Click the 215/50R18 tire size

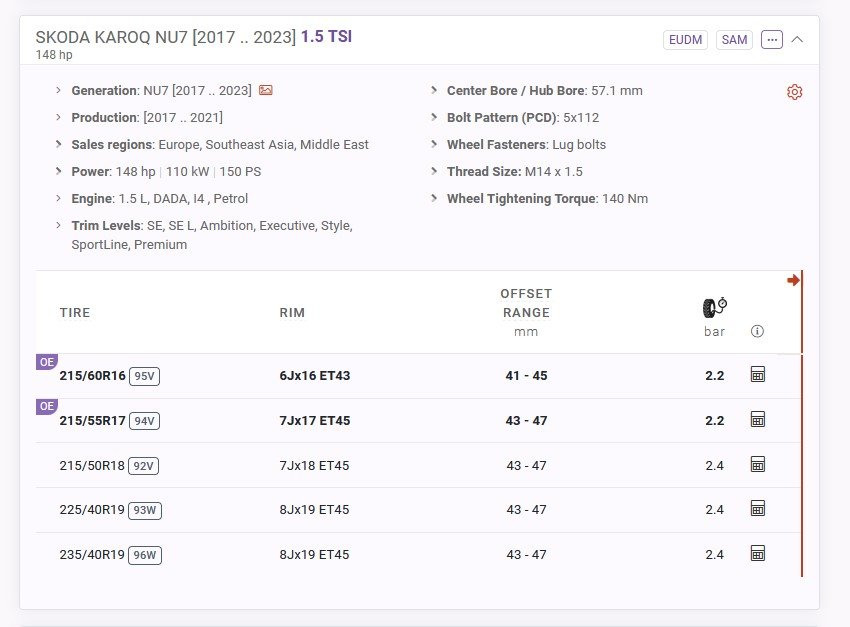point(92,466)
